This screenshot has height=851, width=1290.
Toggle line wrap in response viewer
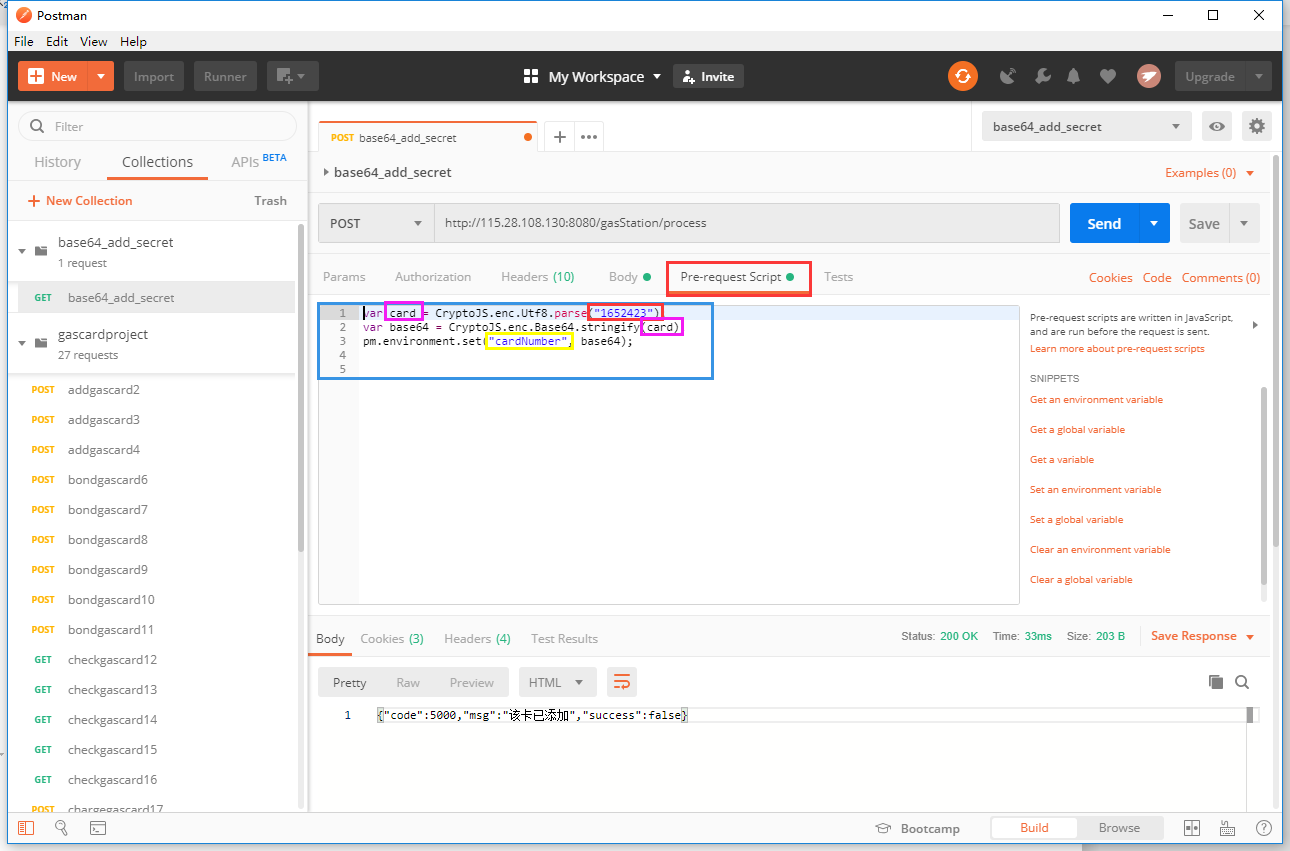pyautogui.click(x=622, y=681)
